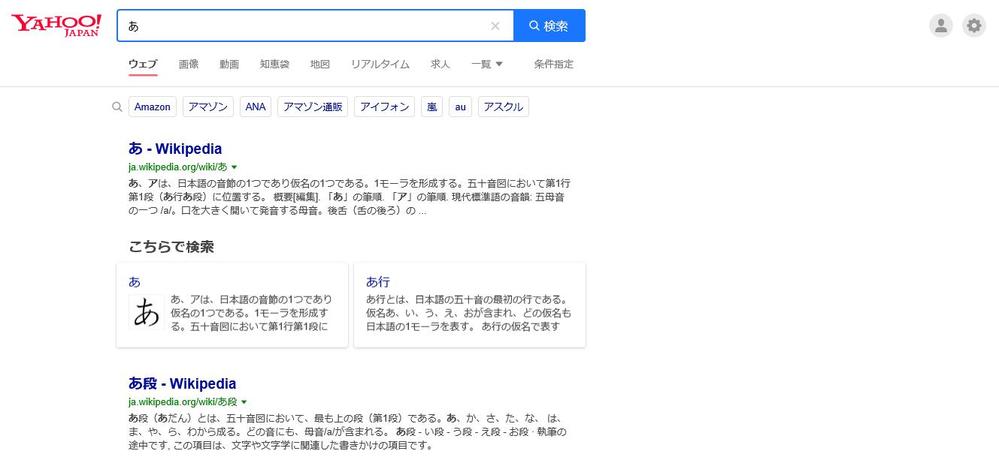The image size is (999, 457).
Task: Open the user account profile icon
Action: (940, 26)
